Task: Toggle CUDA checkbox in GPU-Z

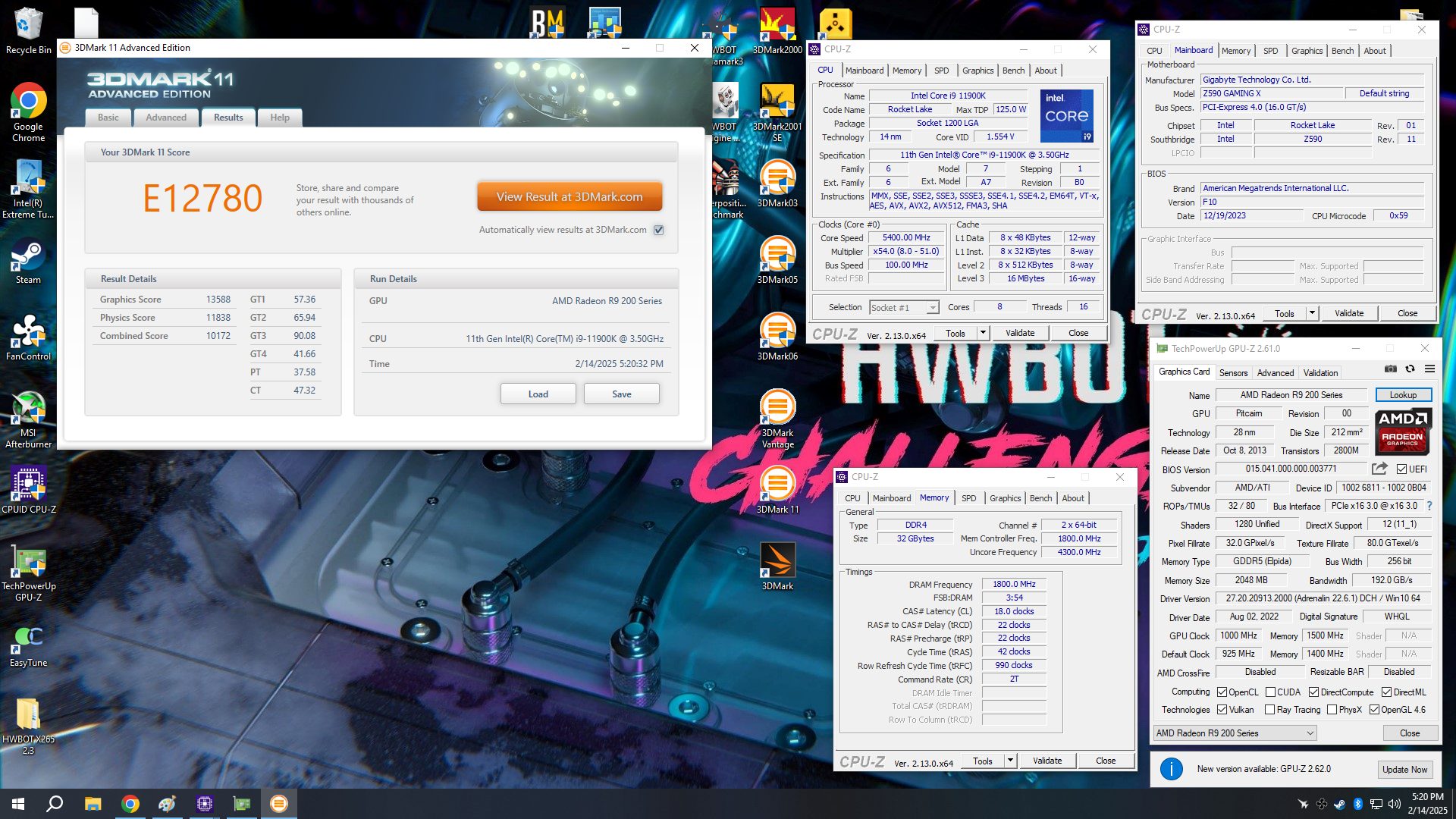Action: [1270, 692]
